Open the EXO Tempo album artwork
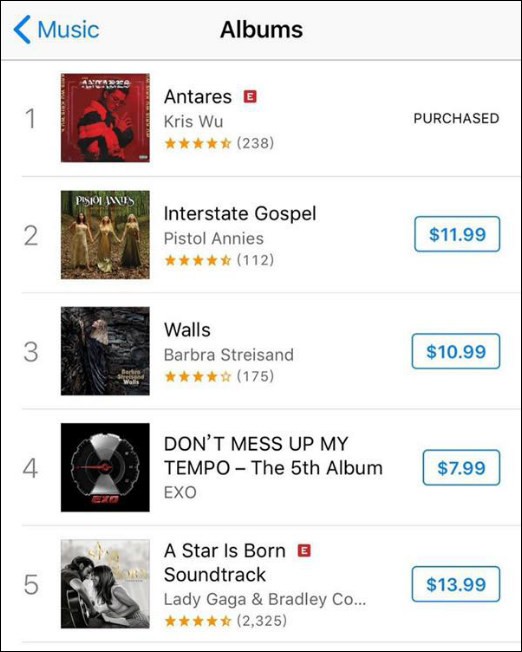The height and width of the screenshot is (652, 522). point(105,467)
